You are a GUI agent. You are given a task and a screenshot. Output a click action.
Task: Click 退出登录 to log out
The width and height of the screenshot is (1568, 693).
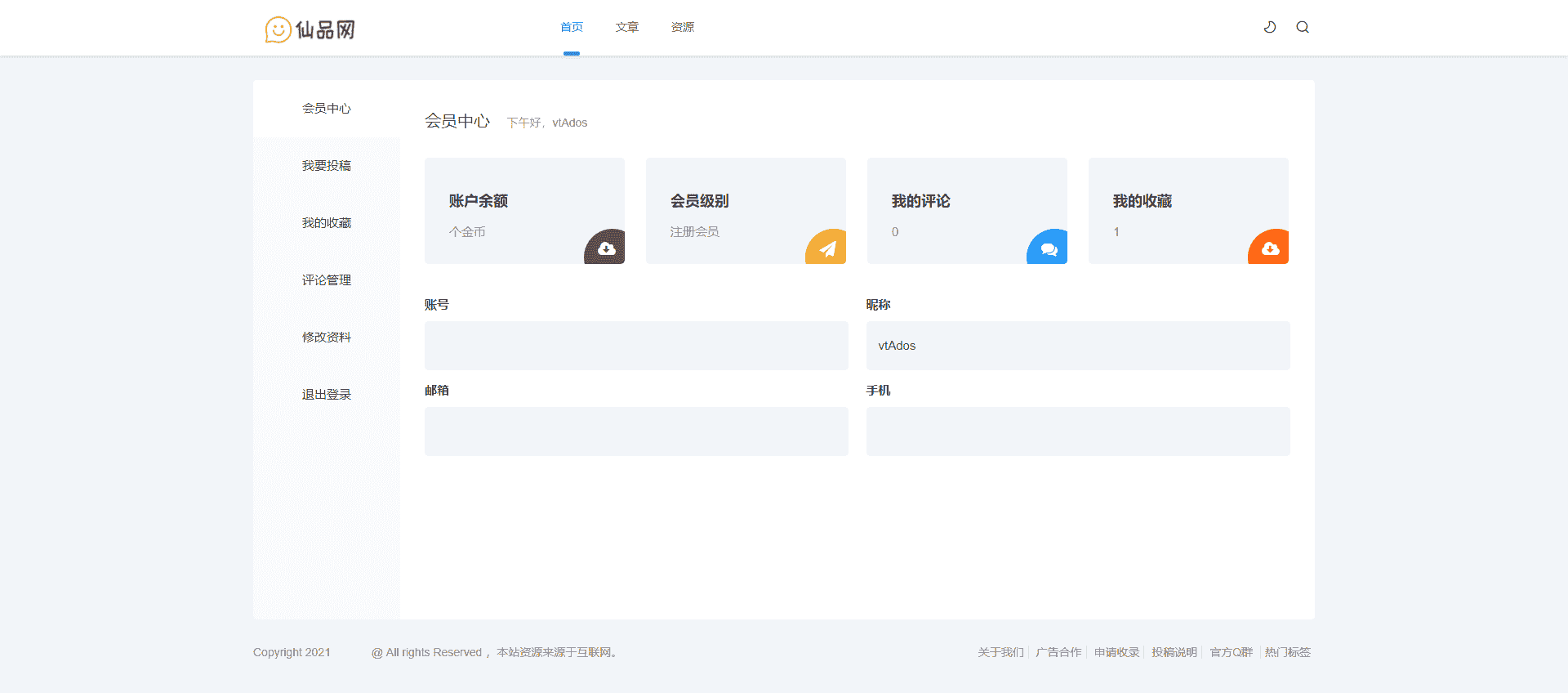[327, 395]
